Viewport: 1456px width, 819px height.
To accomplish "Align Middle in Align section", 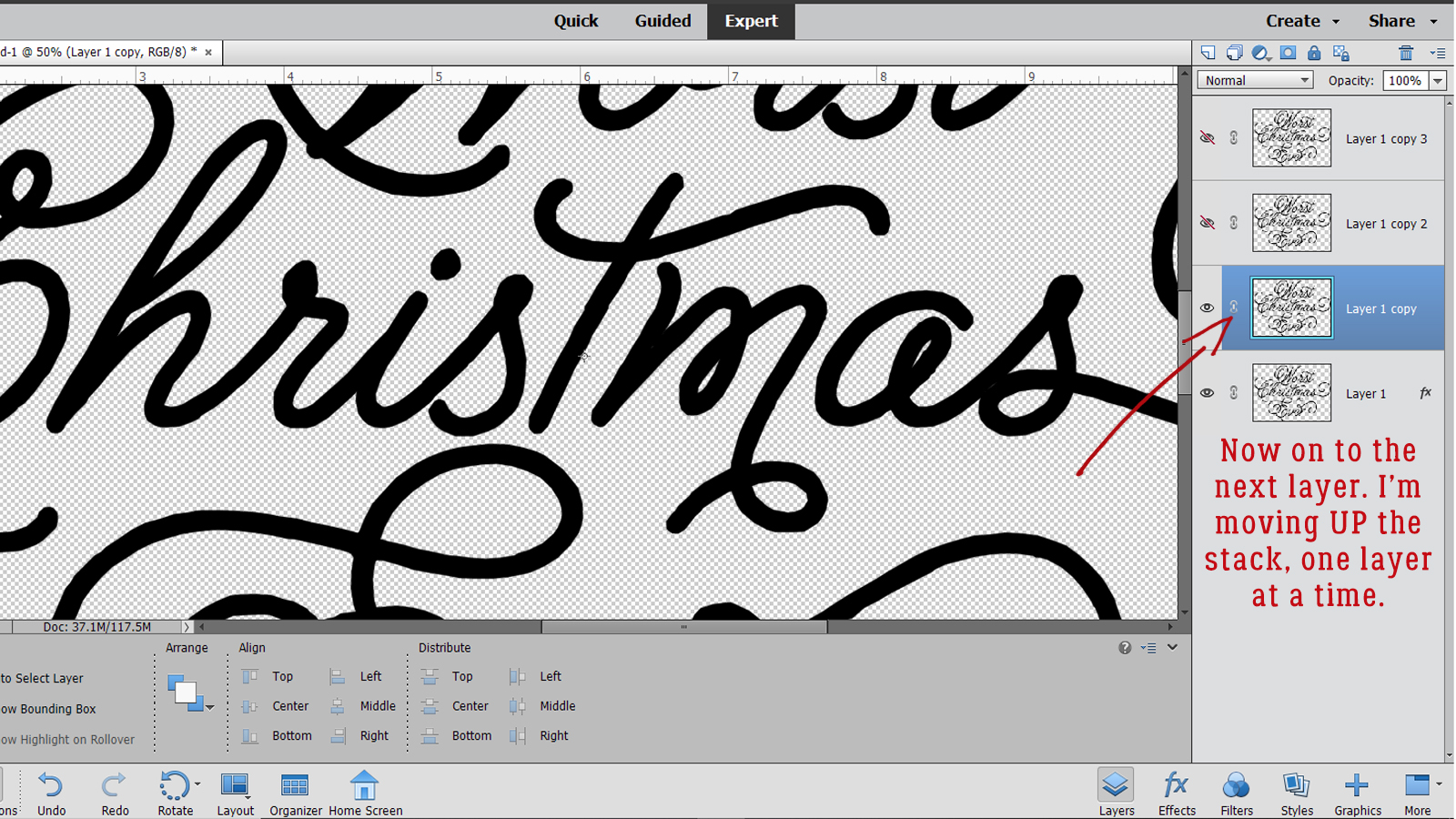I will click(x=363, y=706).
